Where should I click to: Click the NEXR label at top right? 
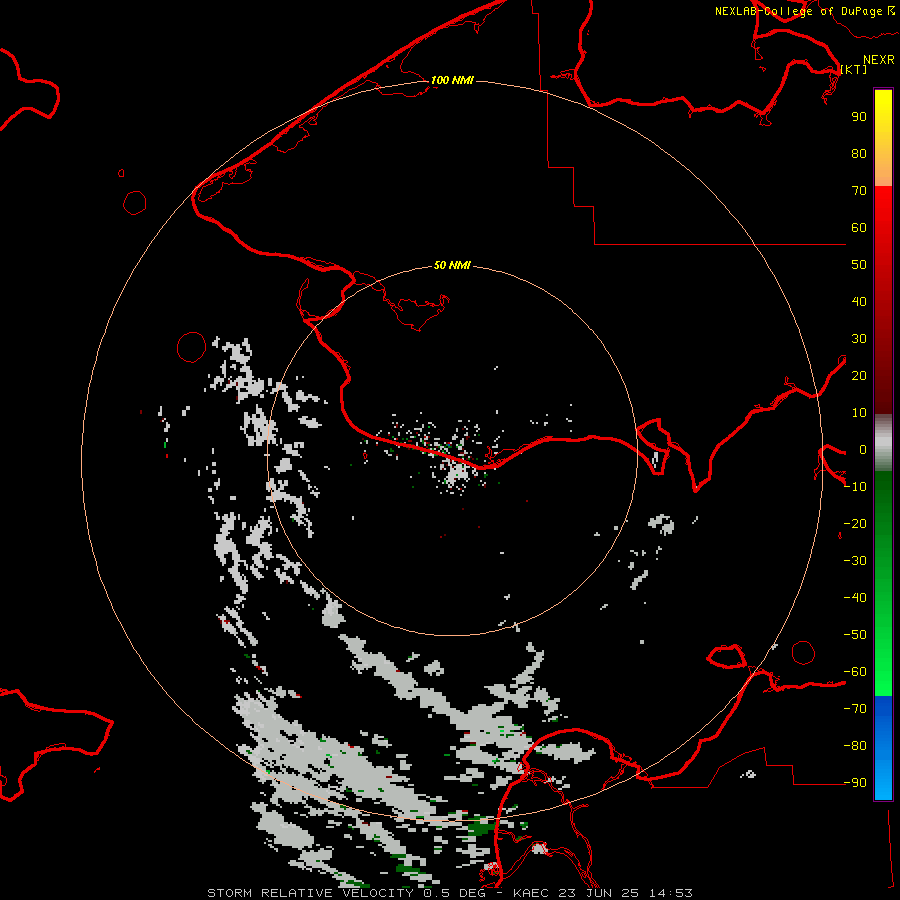(879, 60)
